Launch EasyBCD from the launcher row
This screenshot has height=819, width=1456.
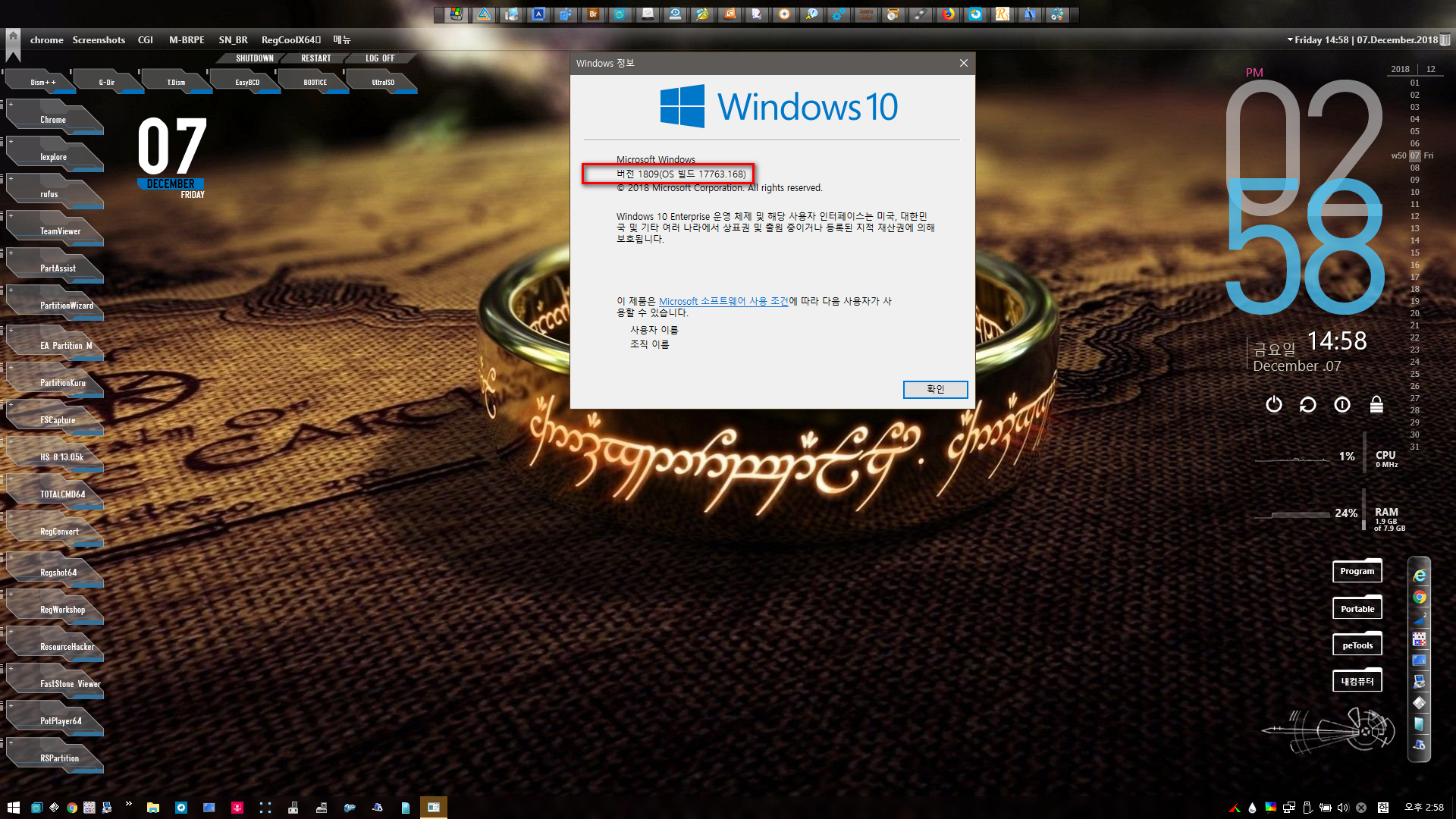click(x=247, y=82)
